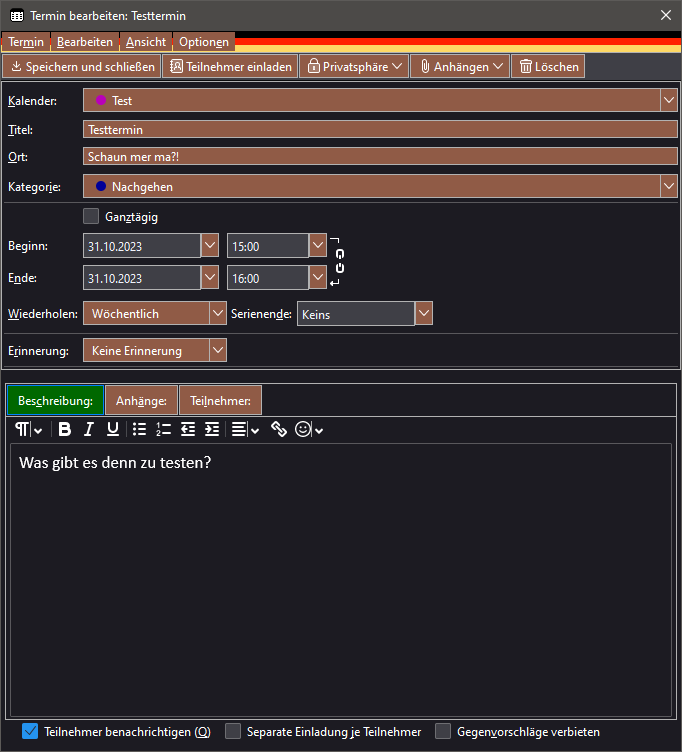Click into the Ort location field
The height and width of the screenshot is (752, 682).
[380, 157]
